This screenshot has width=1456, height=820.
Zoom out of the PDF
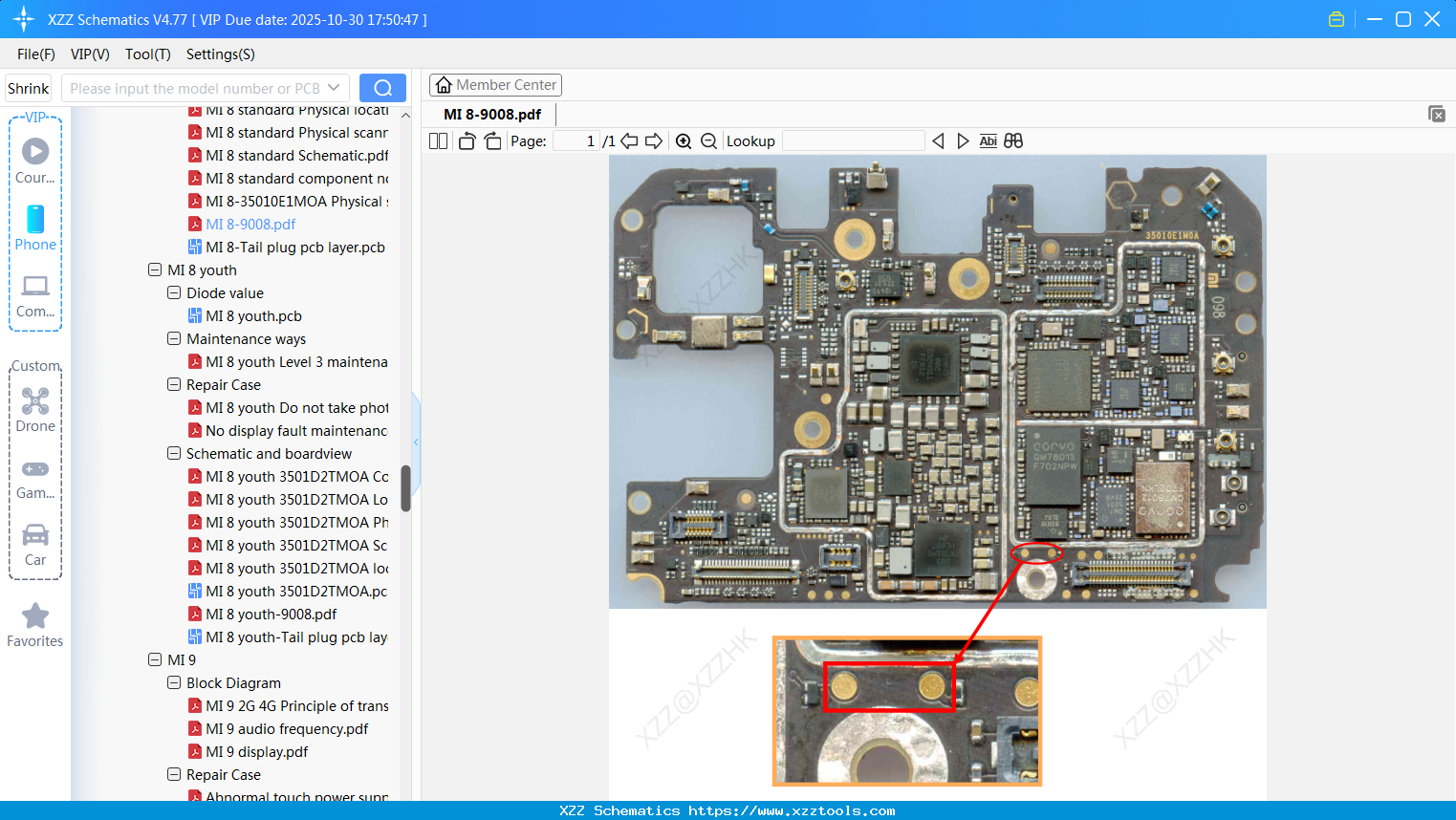[708, 140]
